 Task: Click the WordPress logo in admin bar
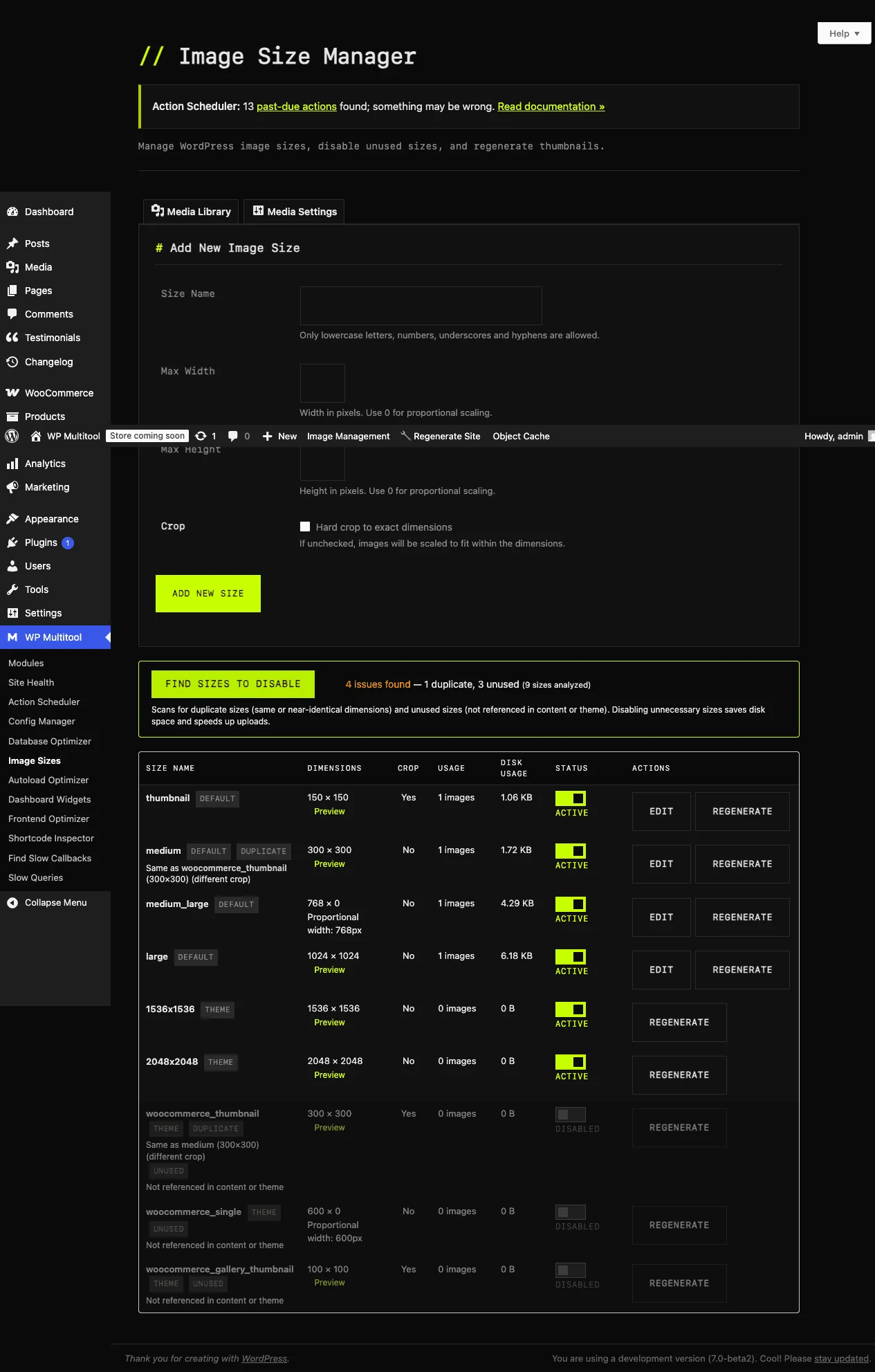[12, 436]
